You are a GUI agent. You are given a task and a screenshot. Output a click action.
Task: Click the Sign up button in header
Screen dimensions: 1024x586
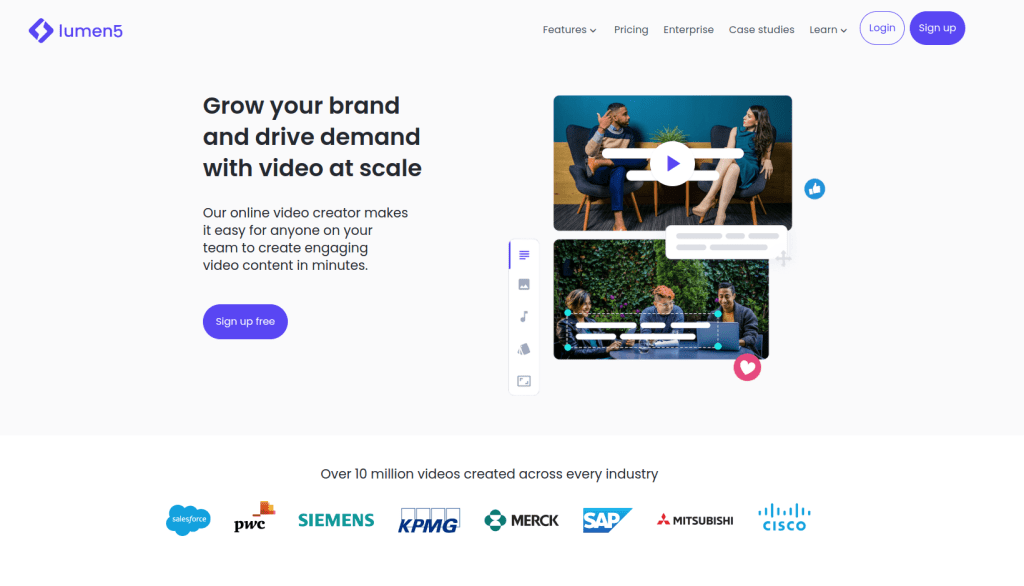coord(937,28)
